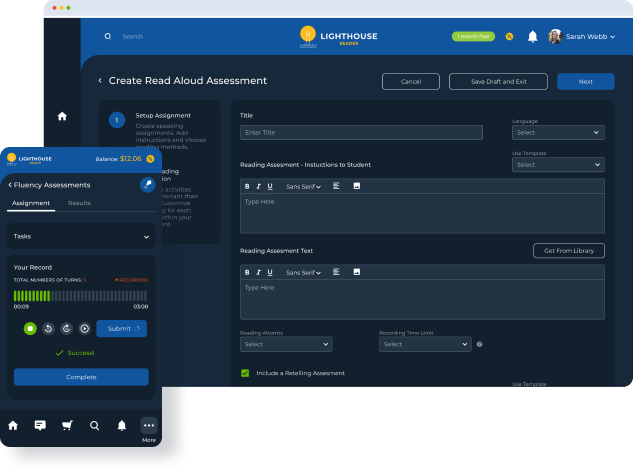The height and width of the screenshot is (472, 633).
Task: Open the shopping cart in the mobile bottom bar
Action: click(67, 424)
